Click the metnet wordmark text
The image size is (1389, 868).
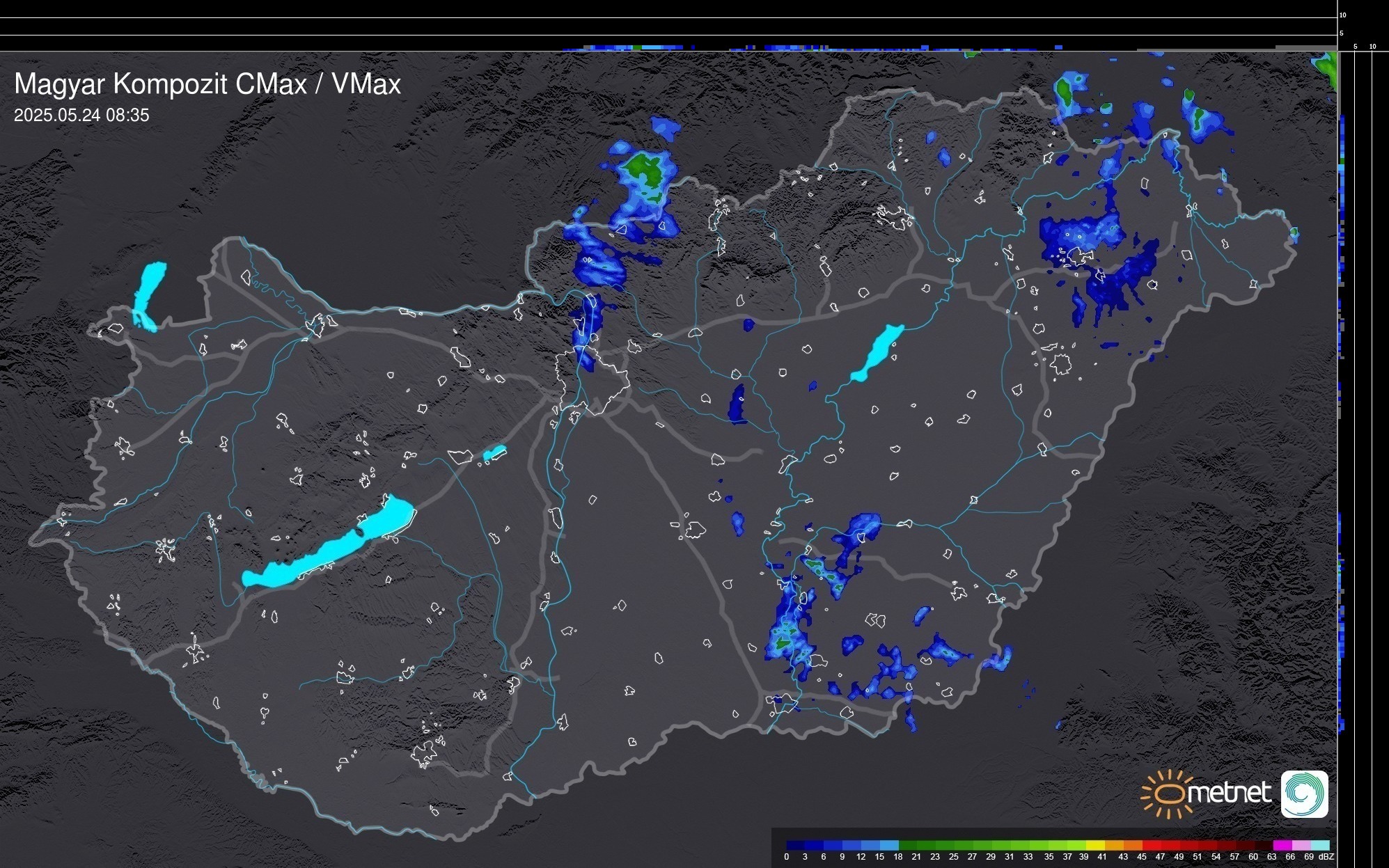1228,793
